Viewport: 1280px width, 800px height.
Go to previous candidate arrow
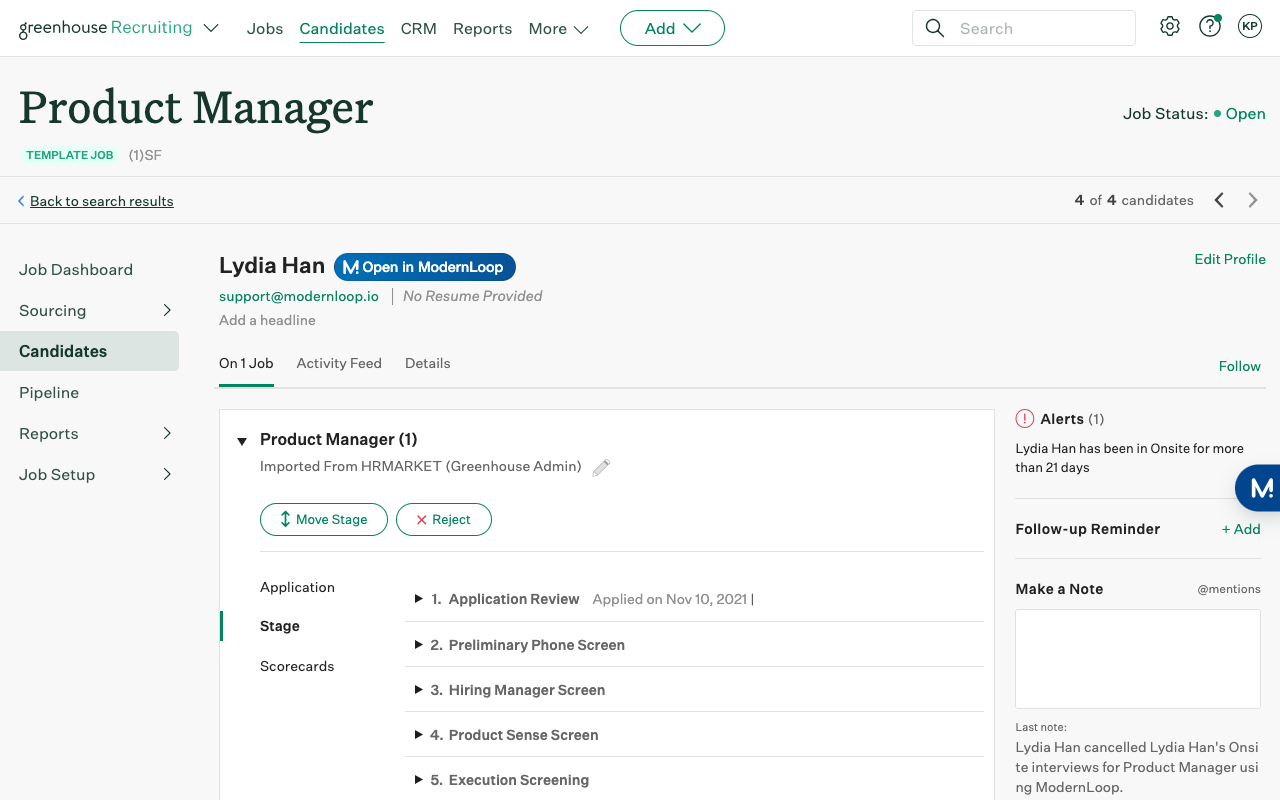(x=1219, y=200)
